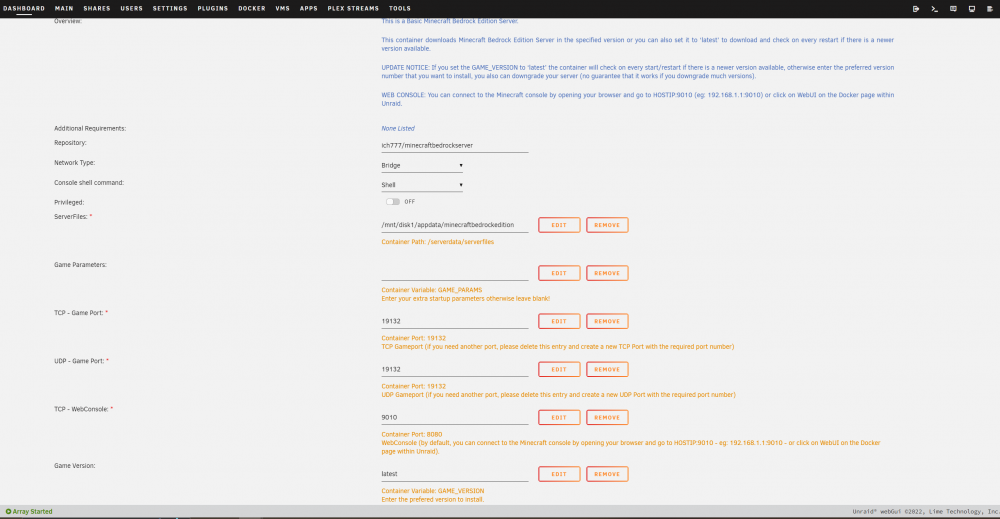Open the Docker tab
1000x519 pixels.
pyautogui.click(x=252, y=8)
